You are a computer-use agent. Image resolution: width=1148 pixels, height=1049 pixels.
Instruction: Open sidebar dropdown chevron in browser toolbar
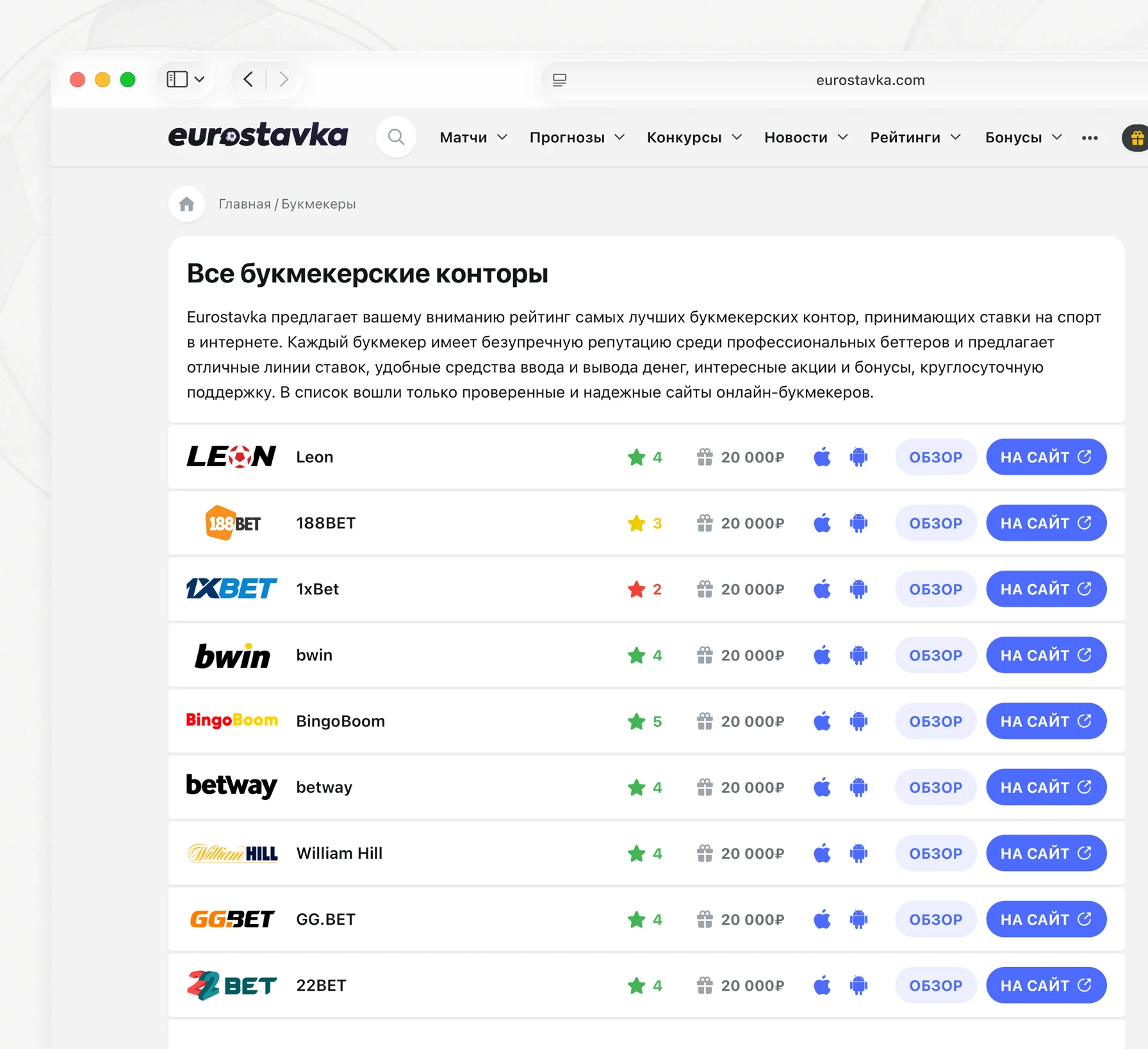[x=200, y=79]
